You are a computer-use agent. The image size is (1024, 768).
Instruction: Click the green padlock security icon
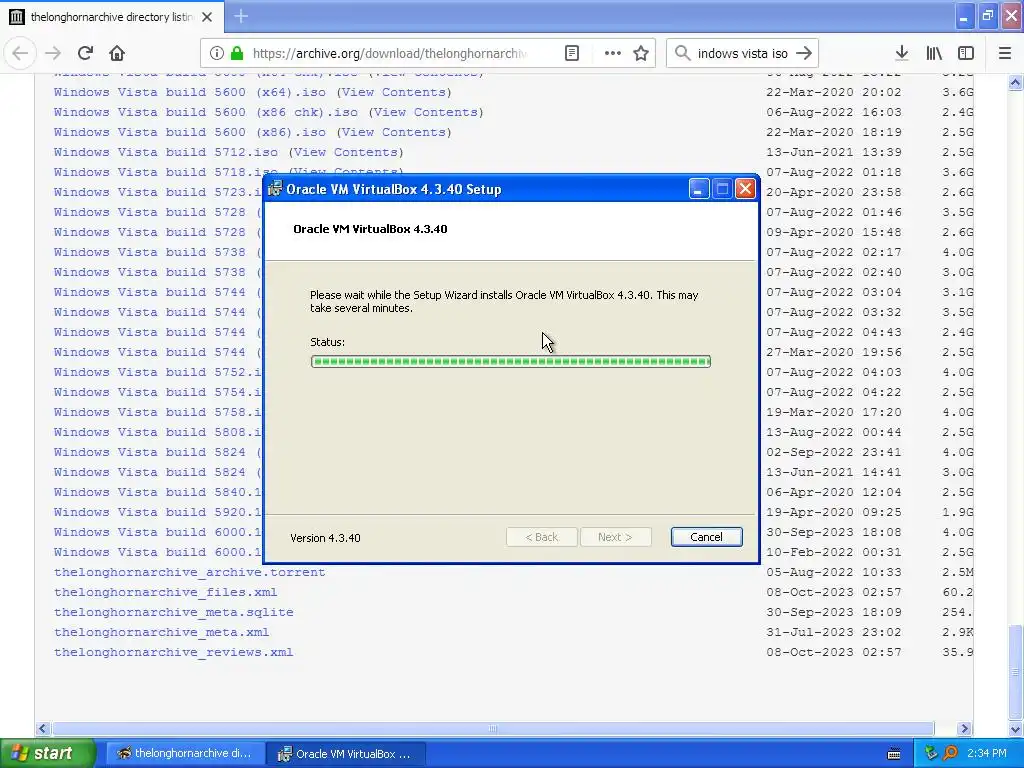click(237, 53)
